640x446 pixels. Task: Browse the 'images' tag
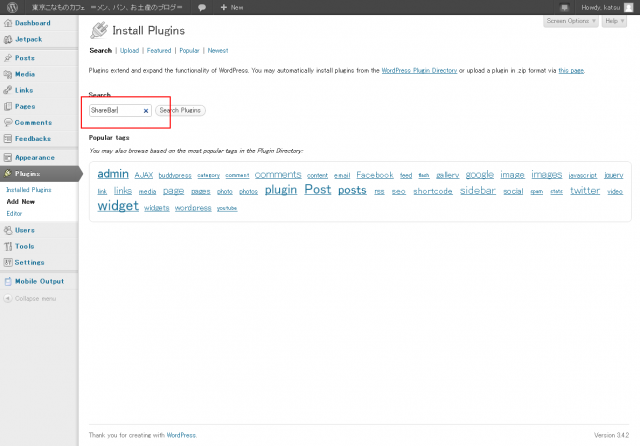547,175
